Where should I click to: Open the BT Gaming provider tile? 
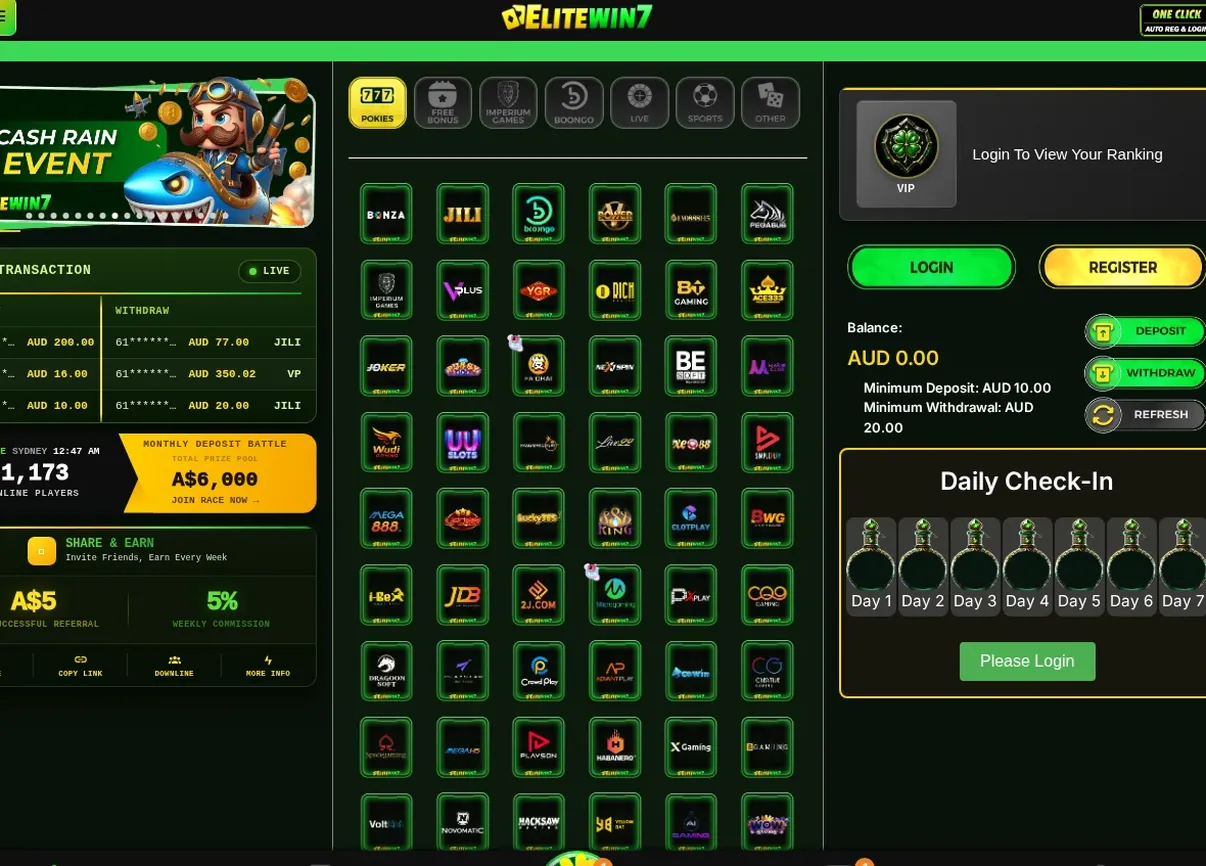(691, 290)
